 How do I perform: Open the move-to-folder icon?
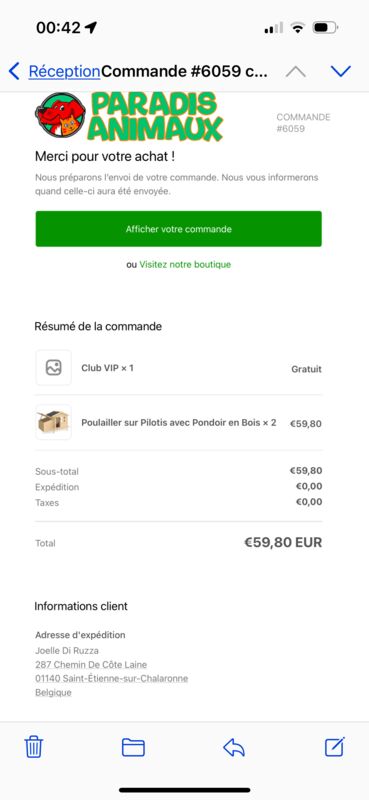click(x=133, y=747)
